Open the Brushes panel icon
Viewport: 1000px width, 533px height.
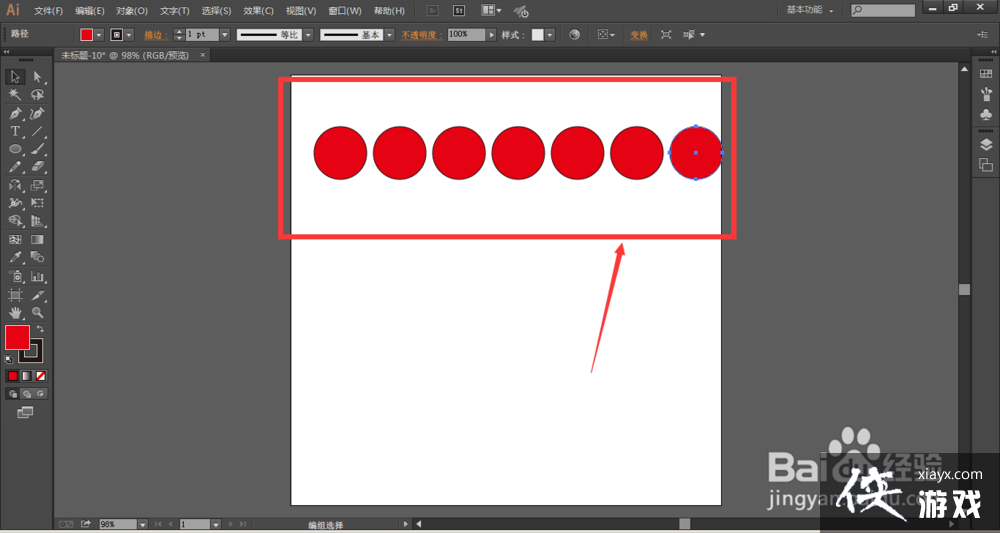point(985,94)
